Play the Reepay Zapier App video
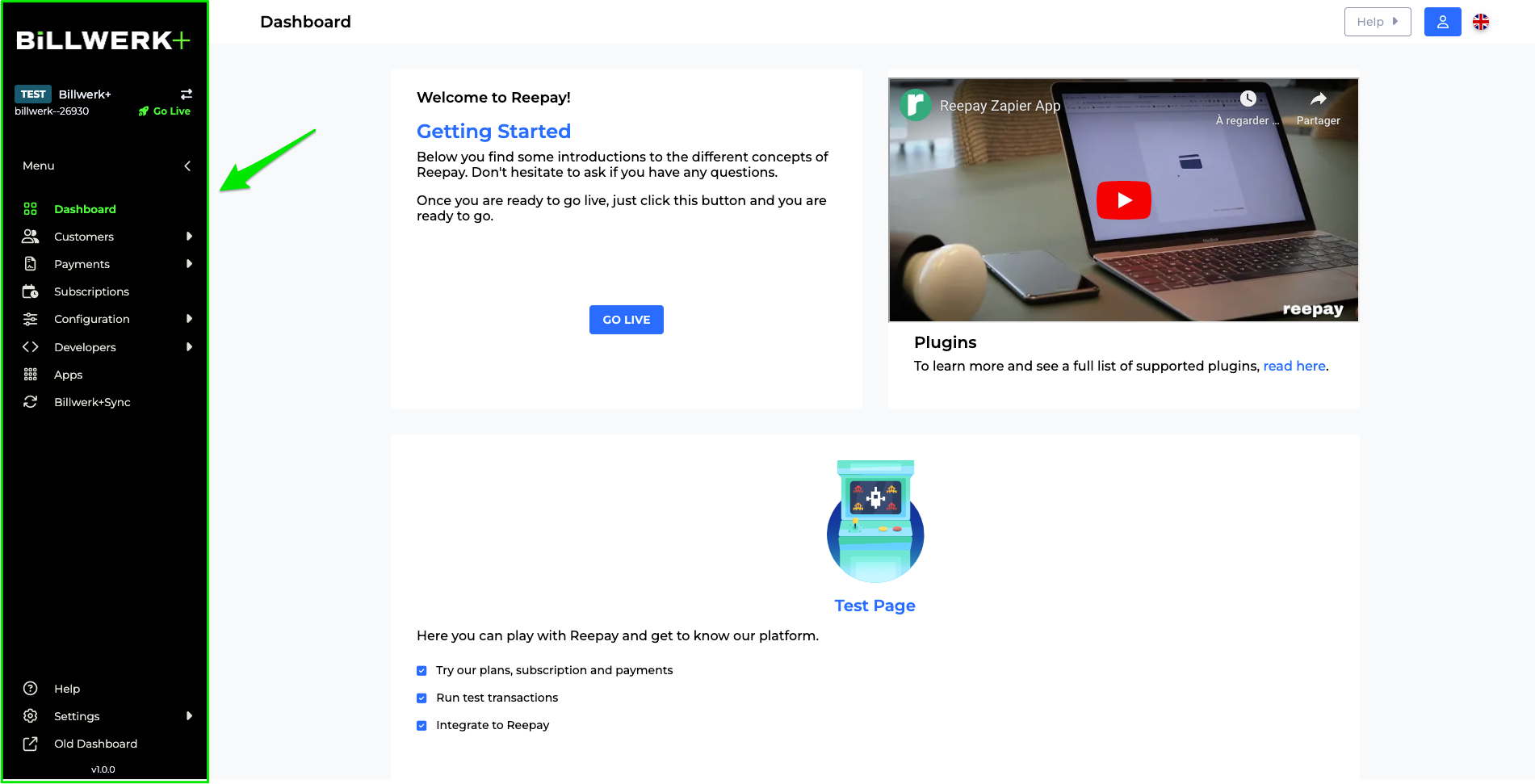This screenshot has width=1535, height=784. (1124, 200)
